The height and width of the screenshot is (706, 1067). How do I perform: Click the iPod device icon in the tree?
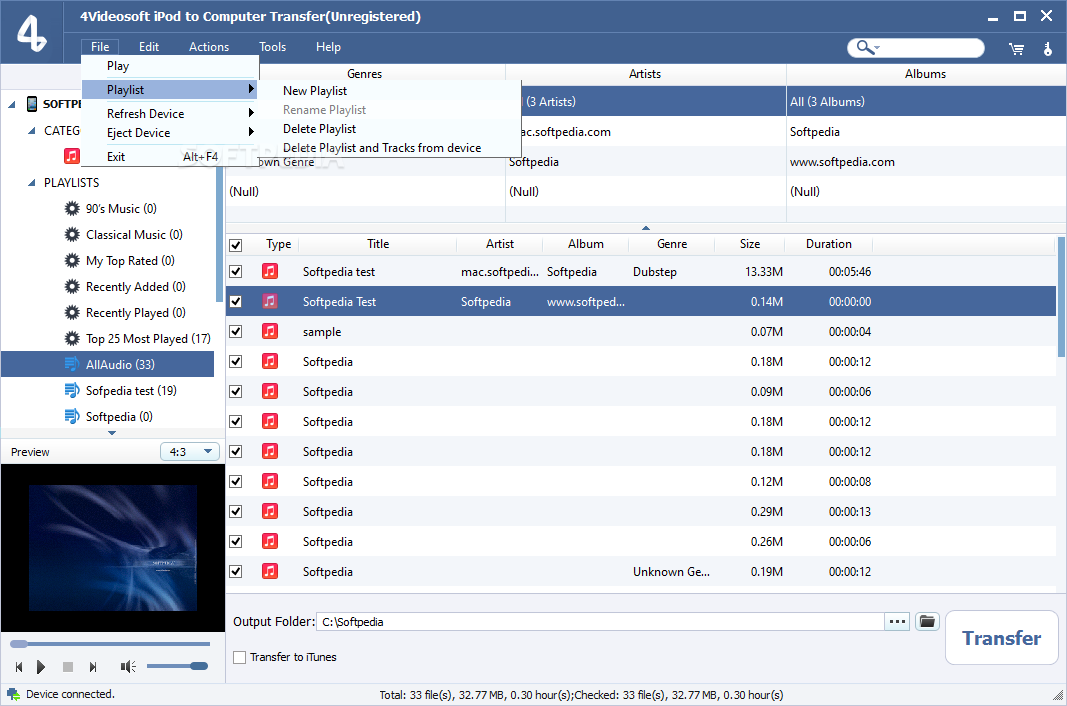(x=32, y=103)
